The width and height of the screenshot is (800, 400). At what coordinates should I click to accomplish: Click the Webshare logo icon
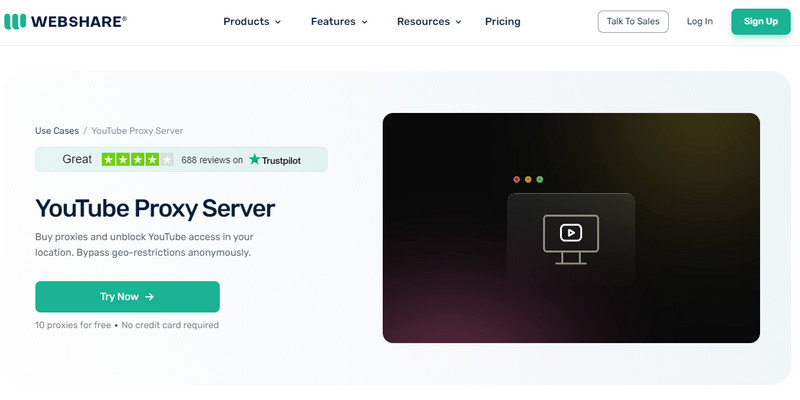click(x=16, y=21)
